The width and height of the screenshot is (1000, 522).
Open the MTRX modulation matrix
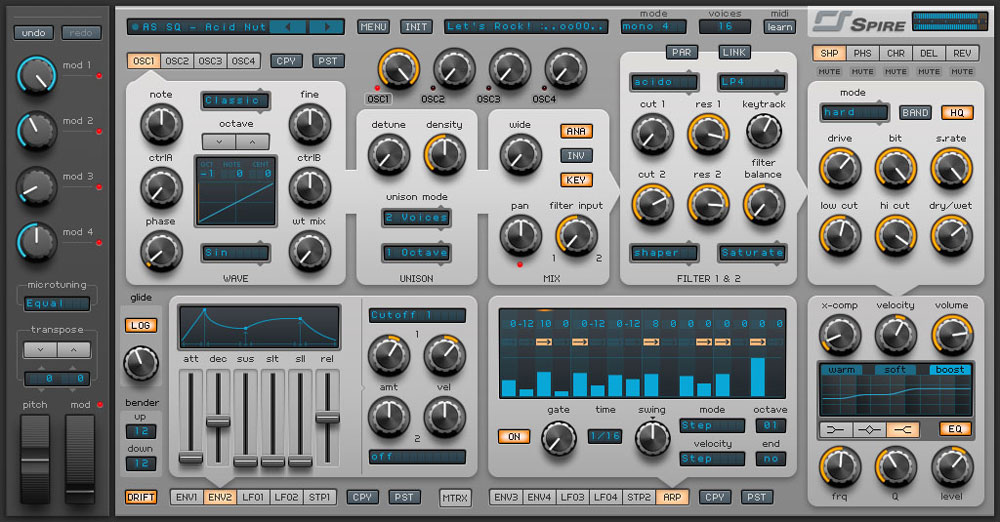pos(455,498)
